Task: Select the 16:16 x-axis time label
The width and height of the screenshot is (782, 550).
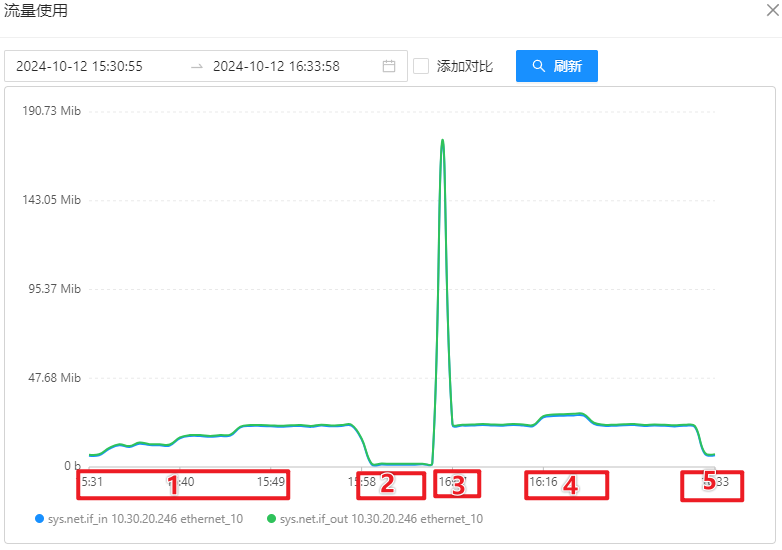Action: pyautogui.click(x=543, y=482)
